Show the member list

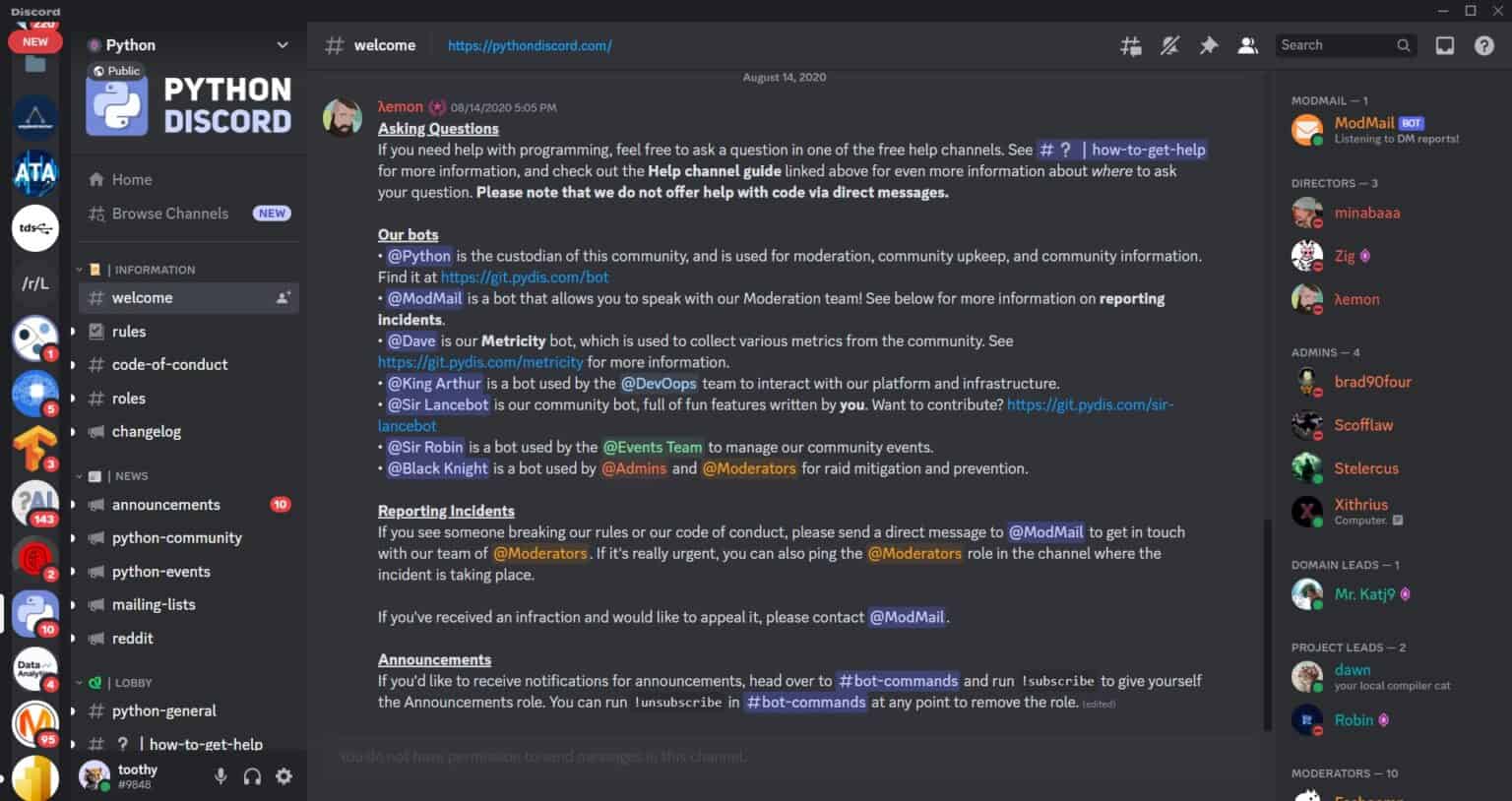pyautogui.click(x=1247, y=45)
